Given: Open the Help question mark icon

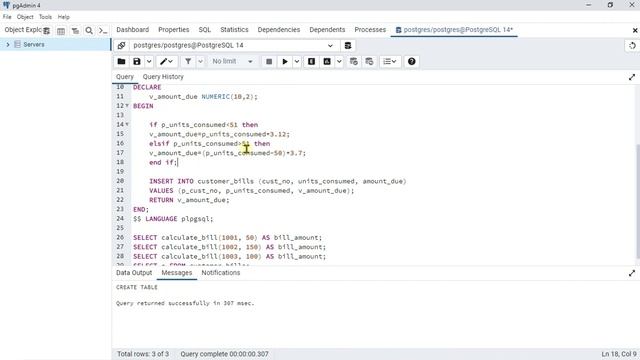Looking at the screenshot, I should pyautogui.click(x=411, y=61).
